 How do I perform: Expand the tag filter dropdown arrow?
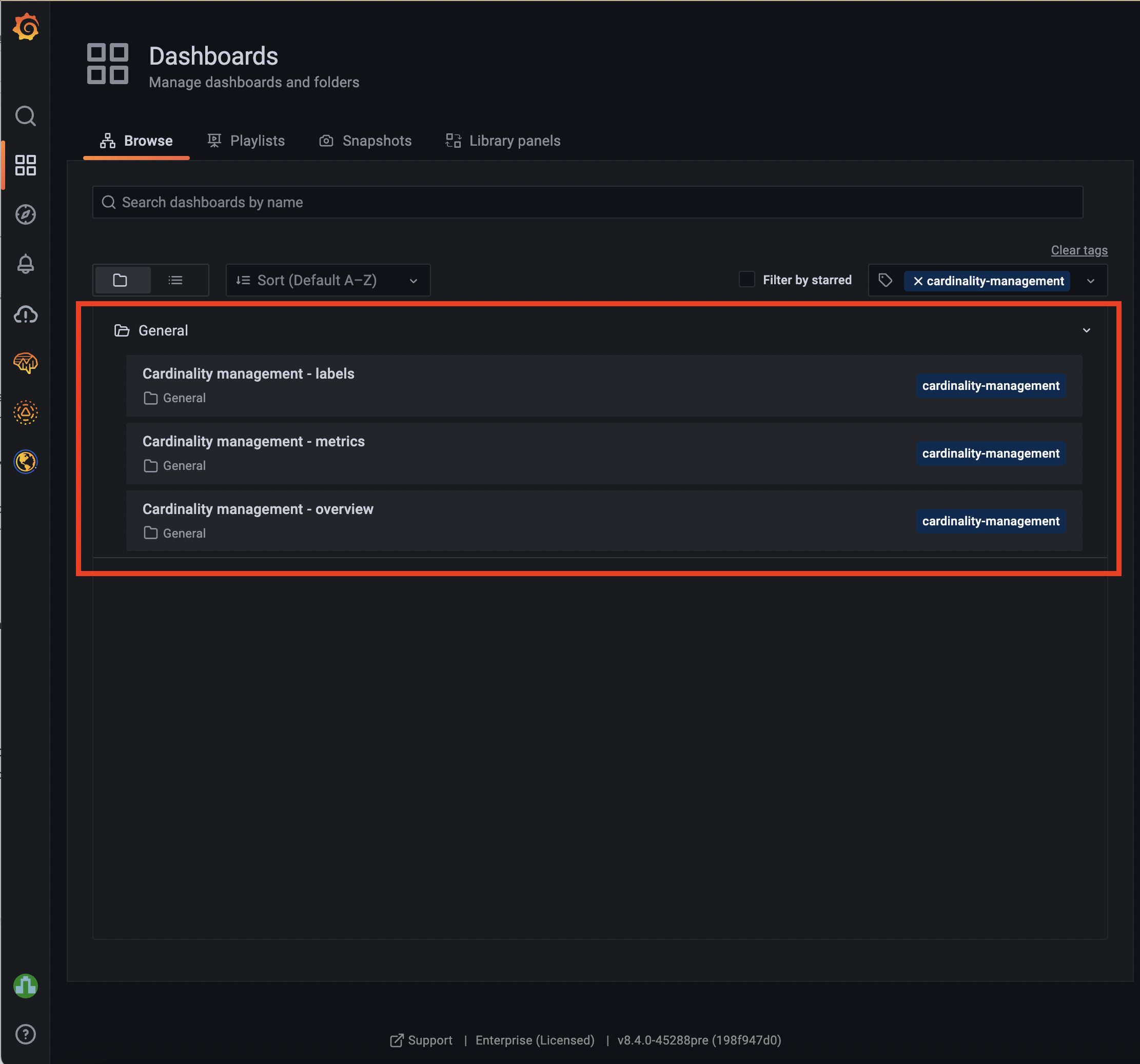point(1091,281)
